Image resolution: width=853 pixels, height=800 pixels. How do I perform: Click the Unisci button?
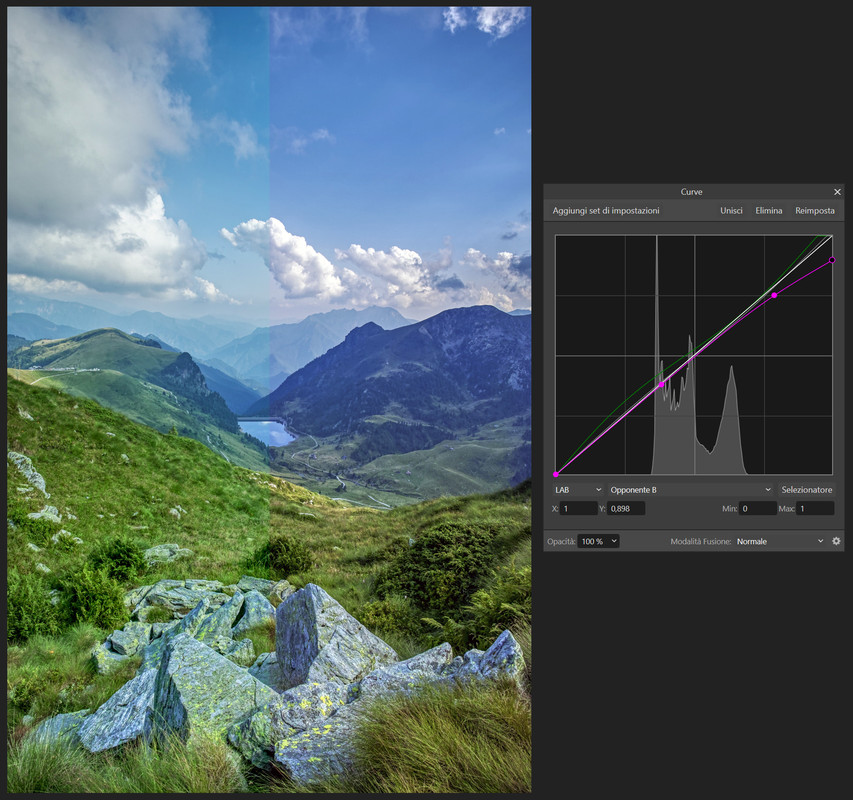point(731,210)
